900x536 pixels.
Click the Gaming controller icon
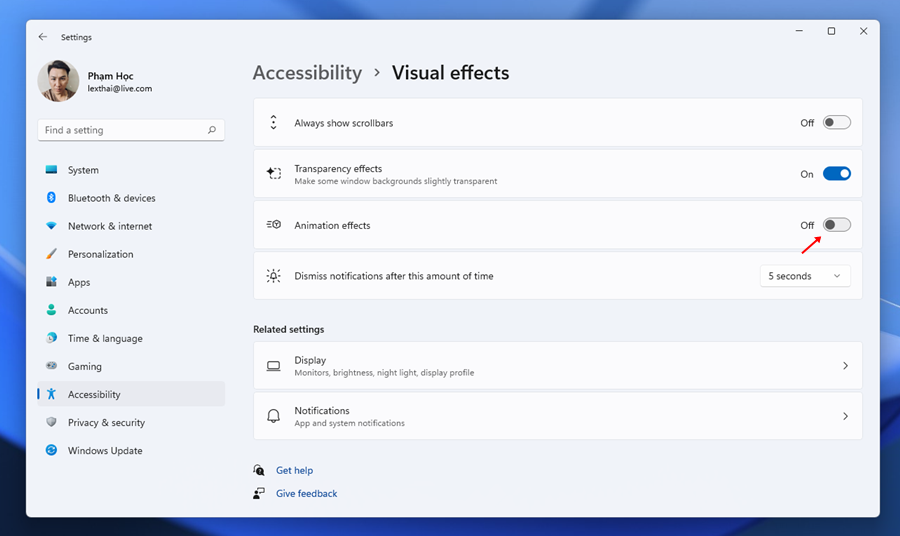[51, 366]
